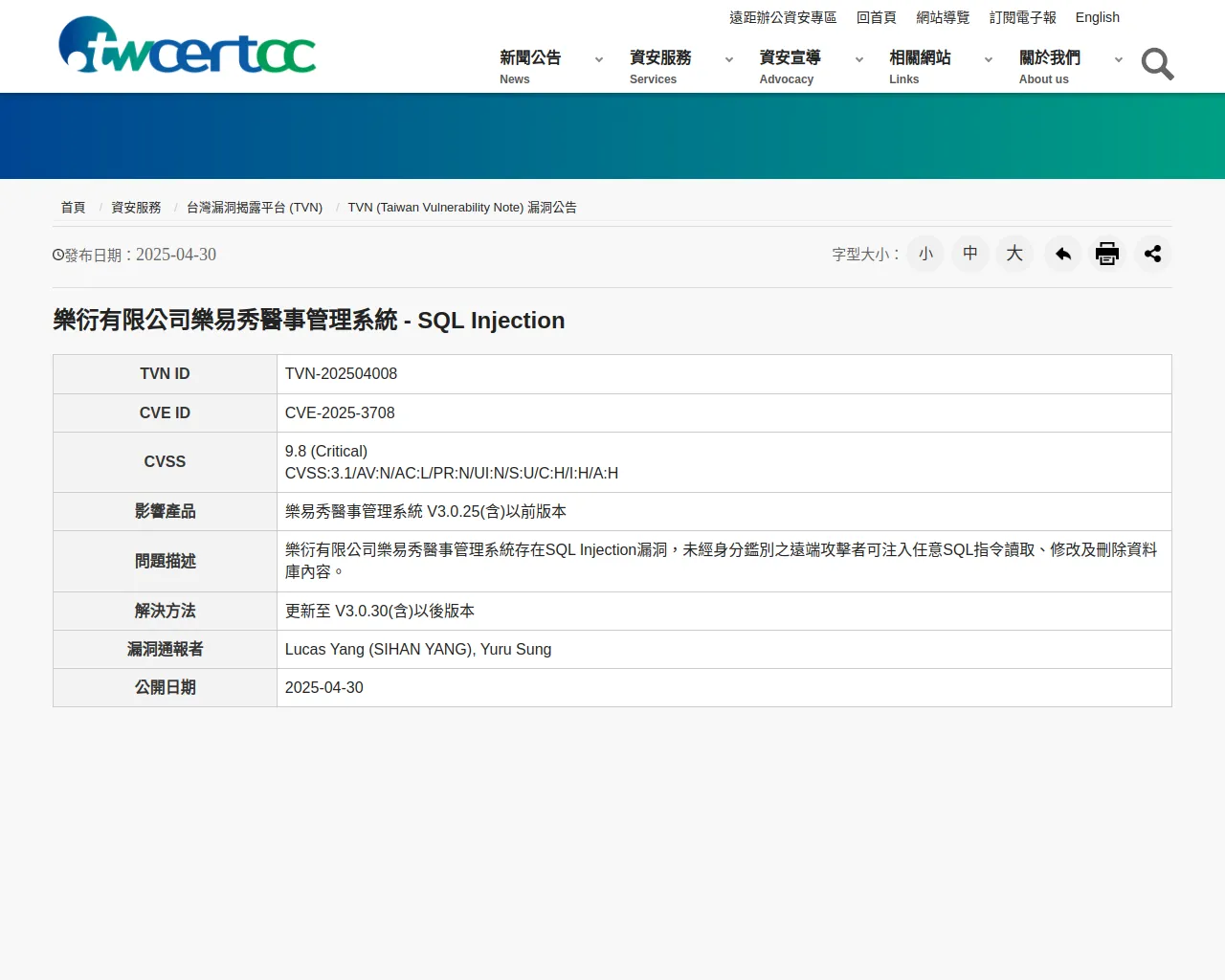Open the 新聞公告 News menu item

(530, 67)
